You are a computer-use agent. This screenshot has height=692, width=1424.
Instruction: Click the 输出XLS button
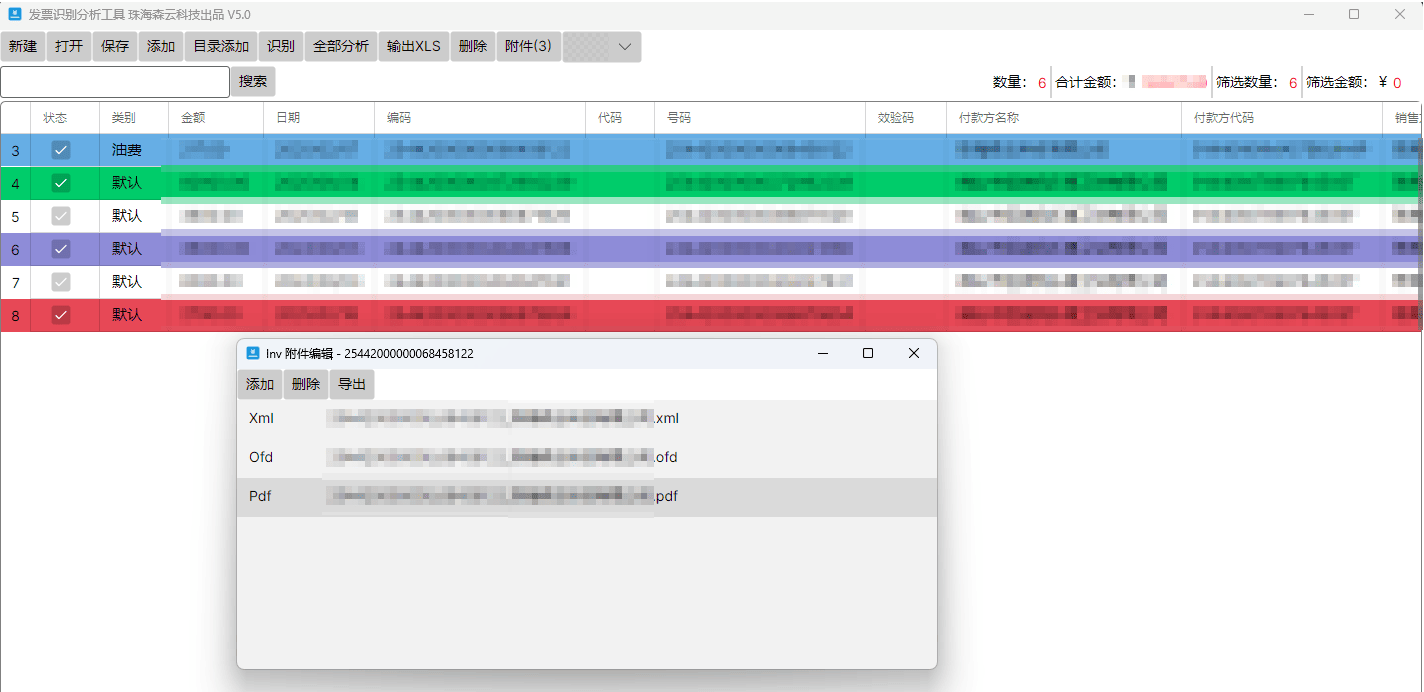pos(414,47)
